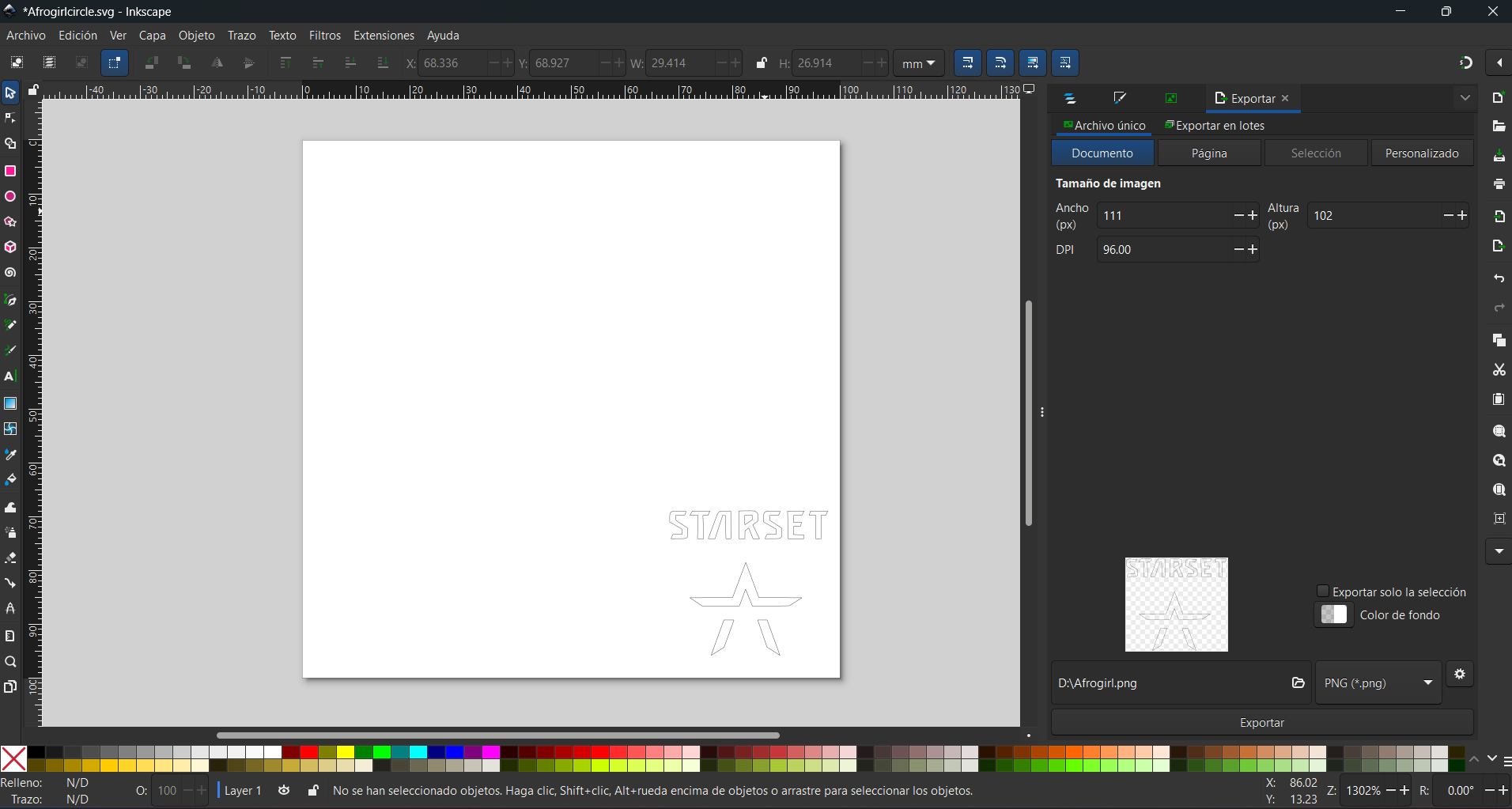The height and width of the screenshot is (809, 1512).
Task: Pick the cyan palette swatch
Action: coord(418,752)
